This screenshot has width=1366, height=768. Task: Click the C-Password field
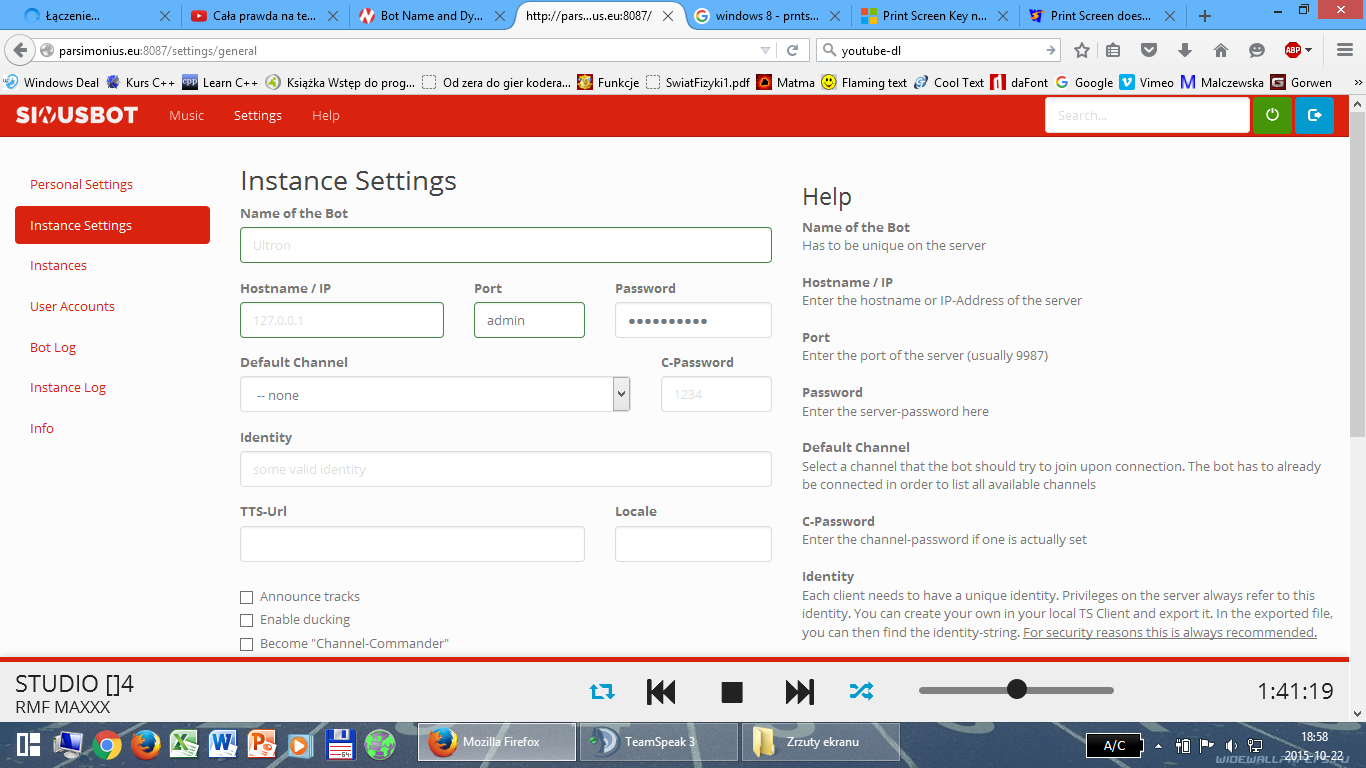pos(716,394)
